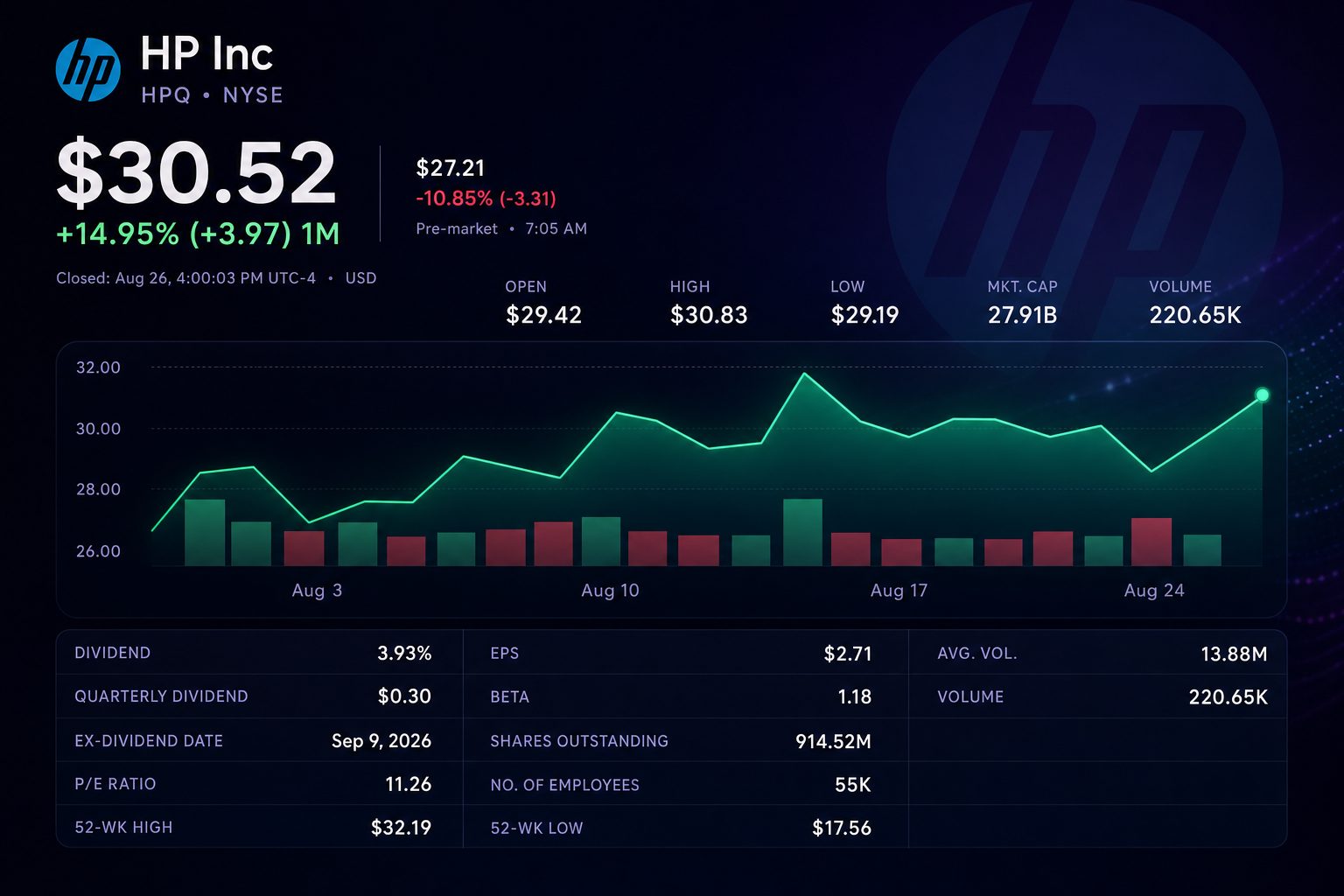Click the 30.00 y-axis label
The height and width of the screenshot is (896, 1344).
98,429
